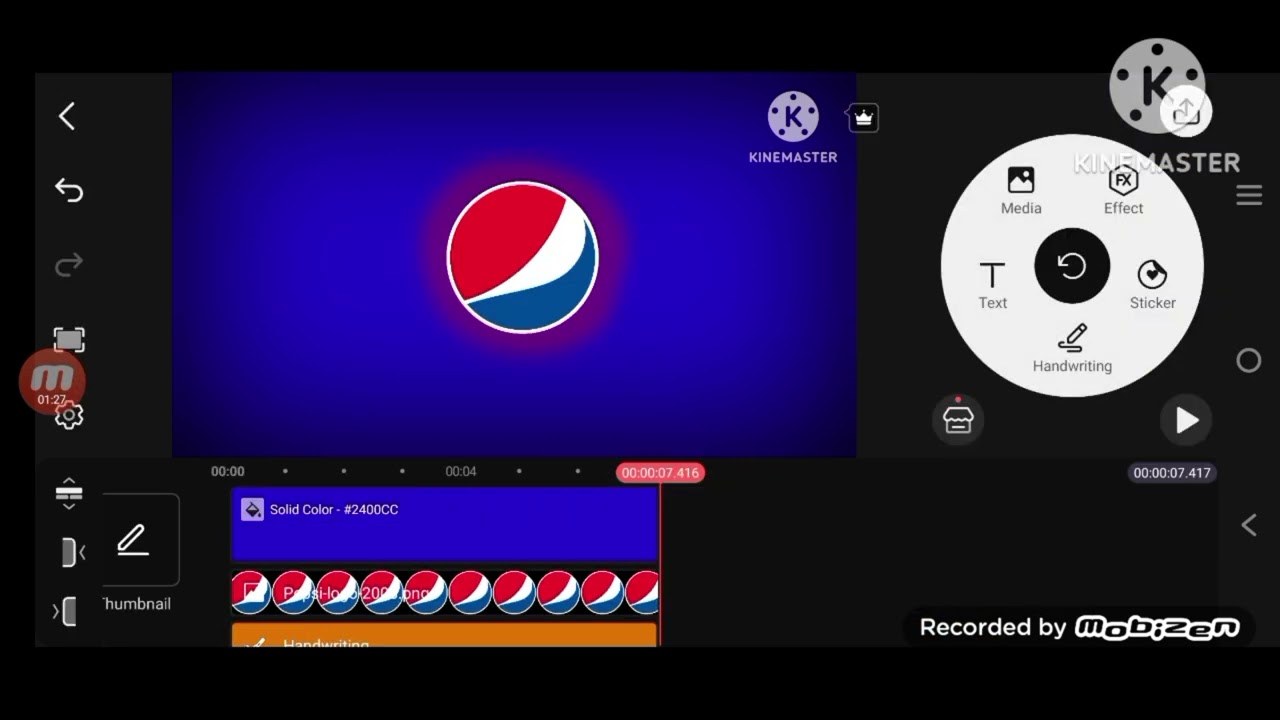Screen dimensions: 1280x720
Task: Tap the 00:00 ruler mark
Action: (x=228, y=471)
